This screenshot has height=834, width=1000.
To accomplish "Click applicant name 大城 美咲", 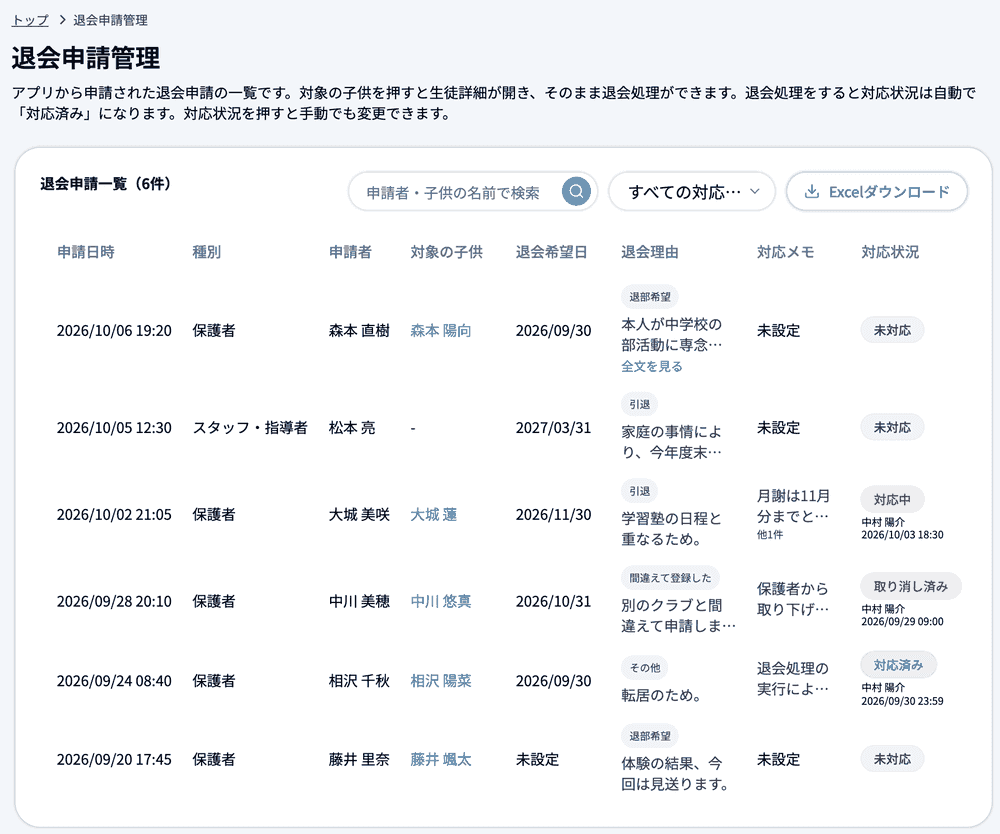I will point(359,515).
